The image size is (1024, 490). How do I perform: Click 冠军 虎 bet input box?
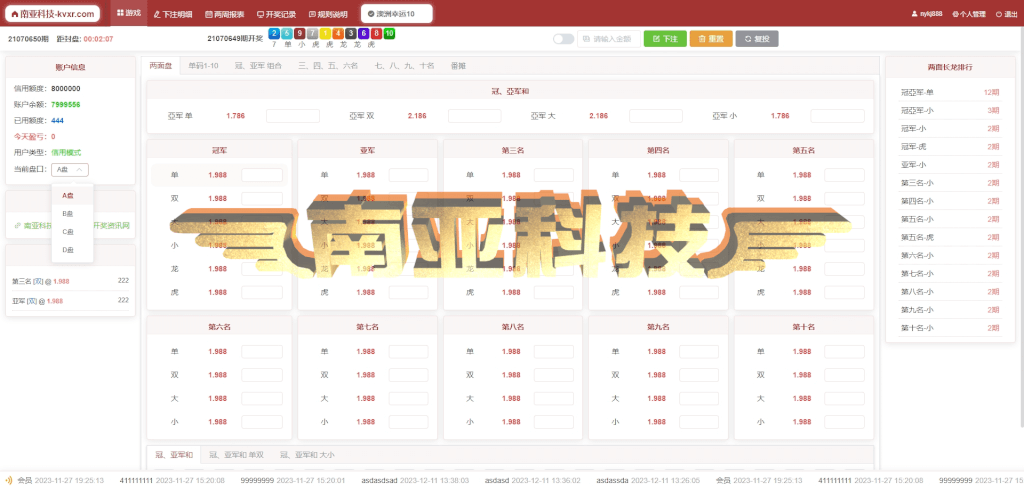pos(262,293)
